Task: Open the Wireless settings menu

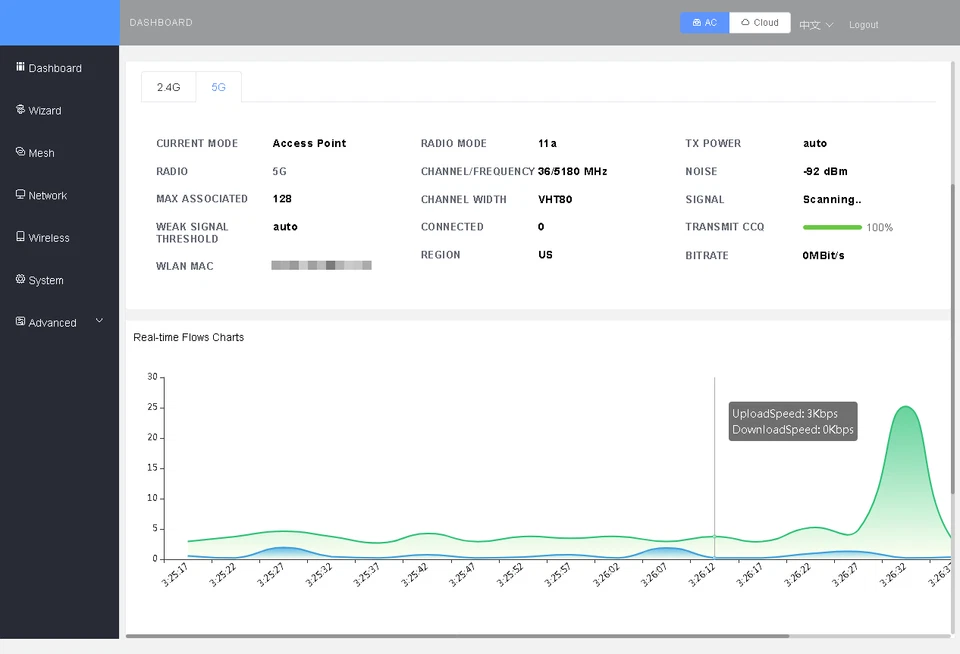Action: 49,238
